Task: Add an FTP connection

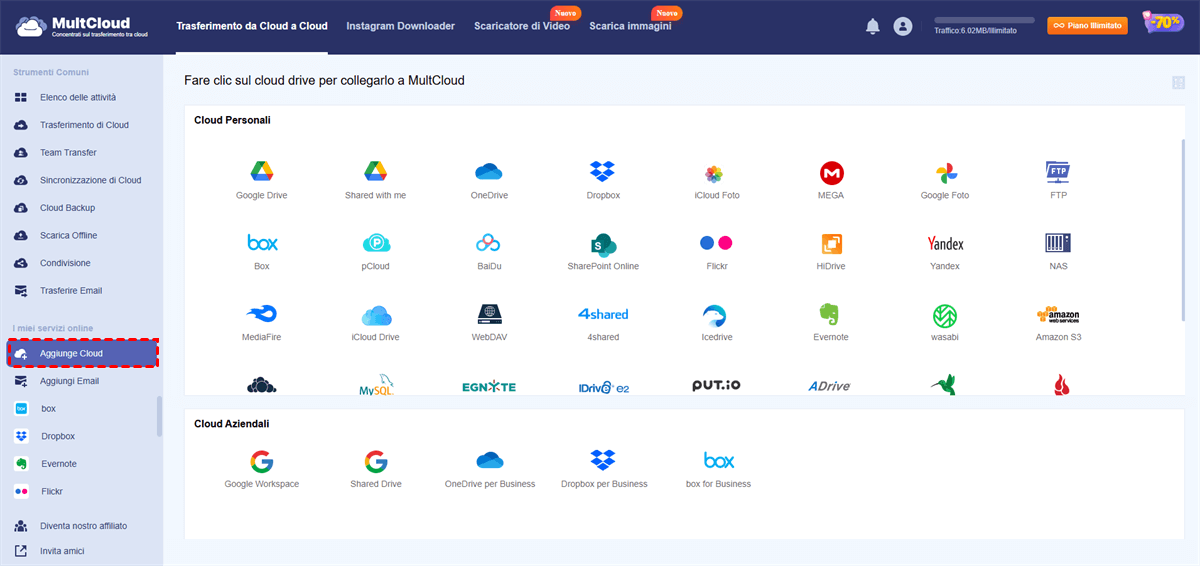Action: point(1059,180)
